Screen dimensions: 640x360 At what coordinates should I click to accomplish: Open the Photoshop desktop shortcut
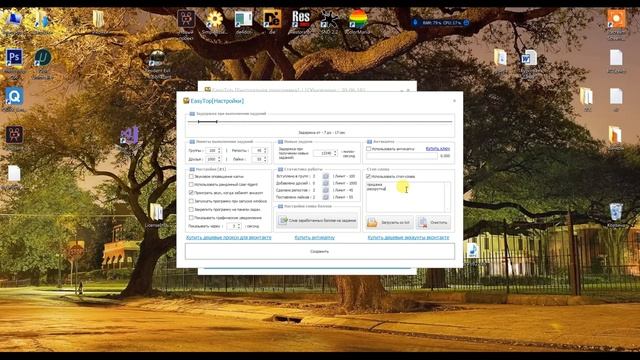coord(14,58)
